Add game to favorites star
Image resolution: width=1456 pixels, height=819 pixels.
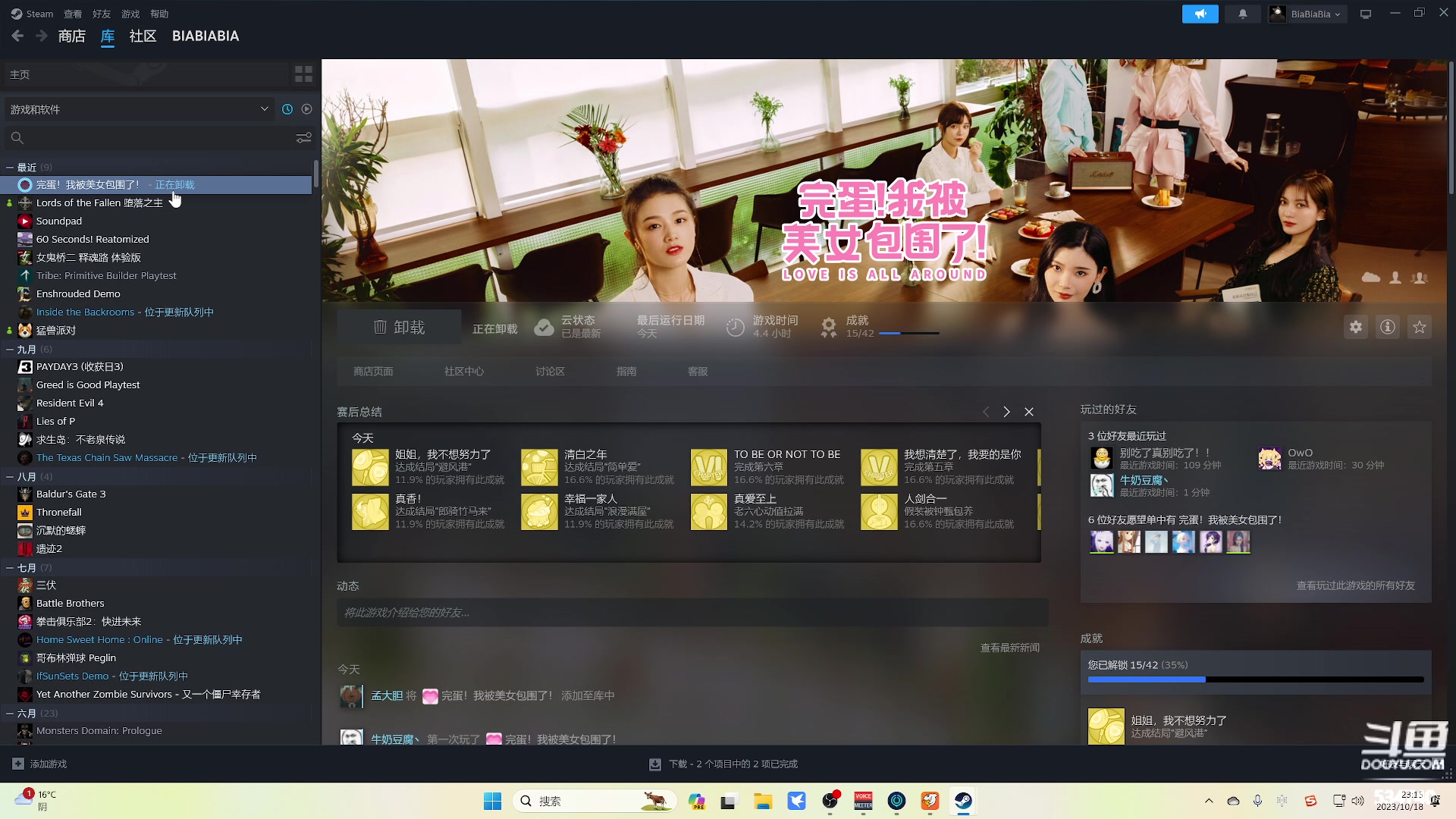coord(1420,327)
